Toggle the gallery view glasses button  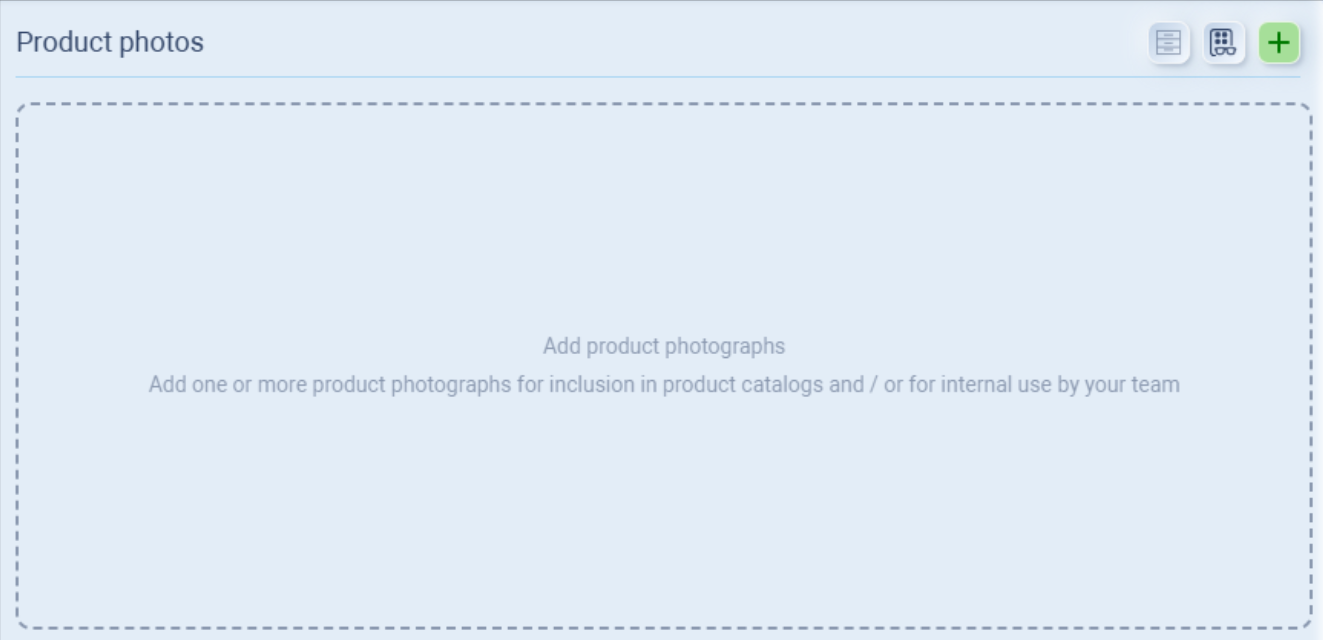pyautogui.click(x=1224, y=43)
